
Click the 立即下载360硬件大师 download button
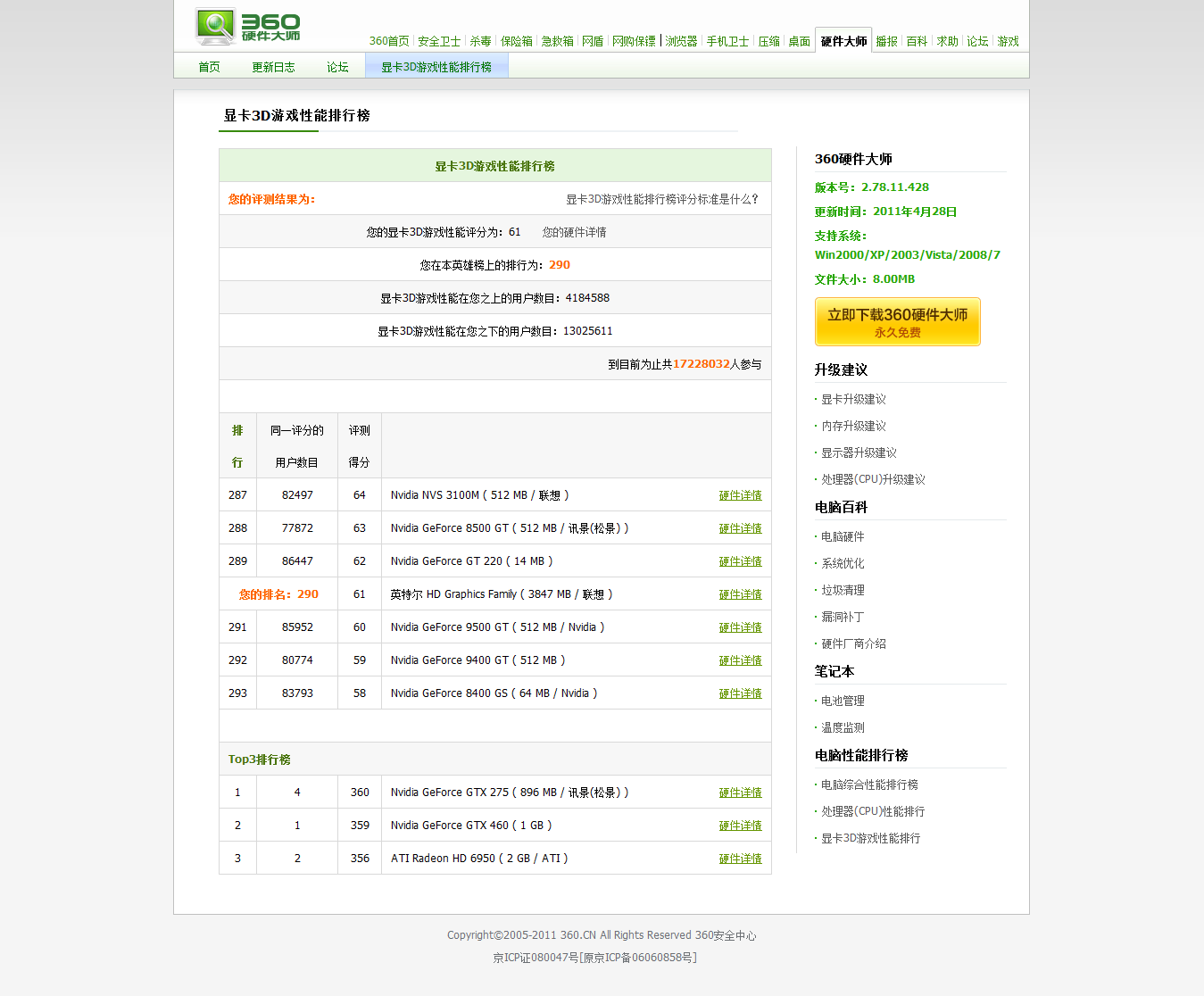point(898,321)
